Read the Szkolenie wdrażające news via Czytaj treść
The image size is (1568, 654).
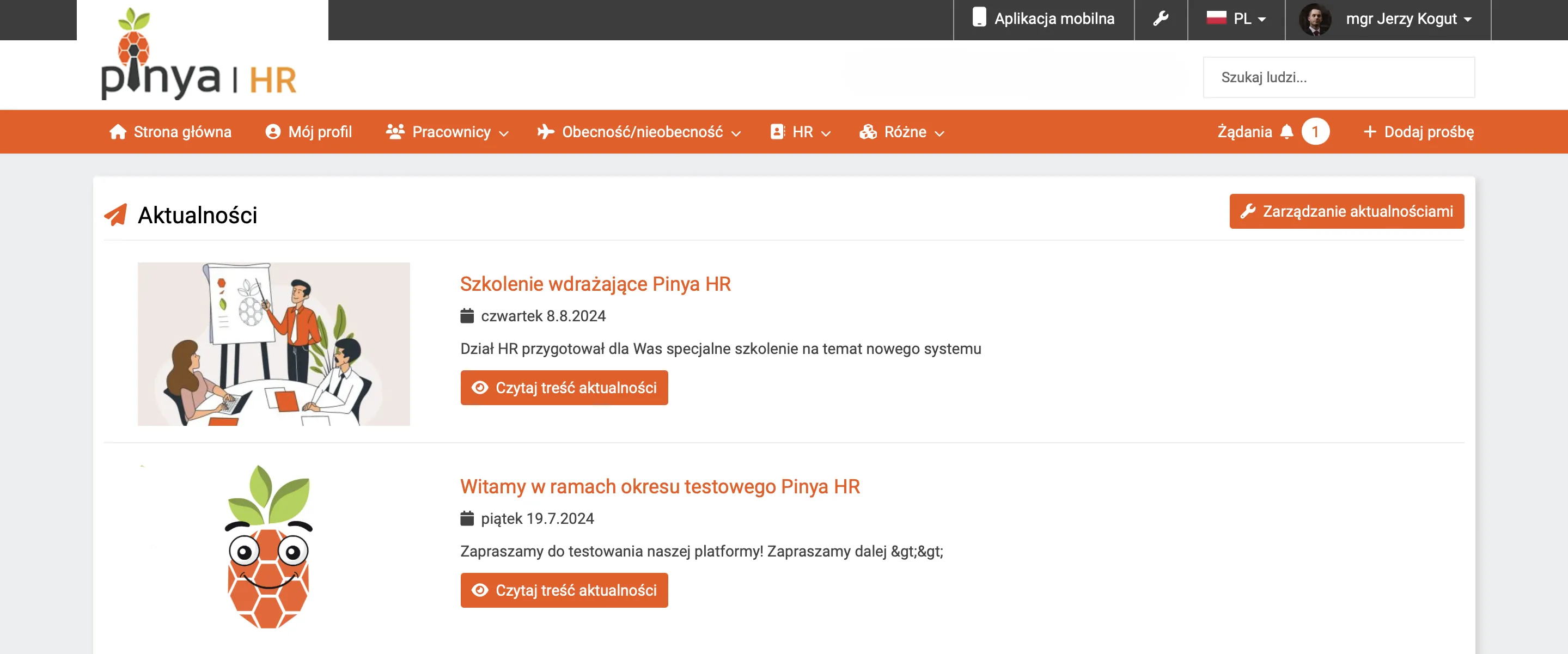point(564,388)
